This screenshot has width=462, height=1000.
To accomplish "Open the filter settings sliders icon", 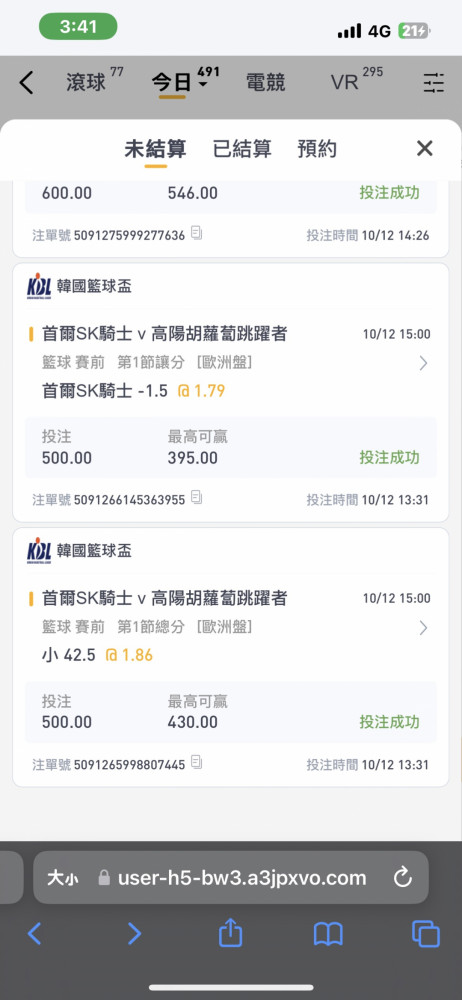I will [434, 83].
